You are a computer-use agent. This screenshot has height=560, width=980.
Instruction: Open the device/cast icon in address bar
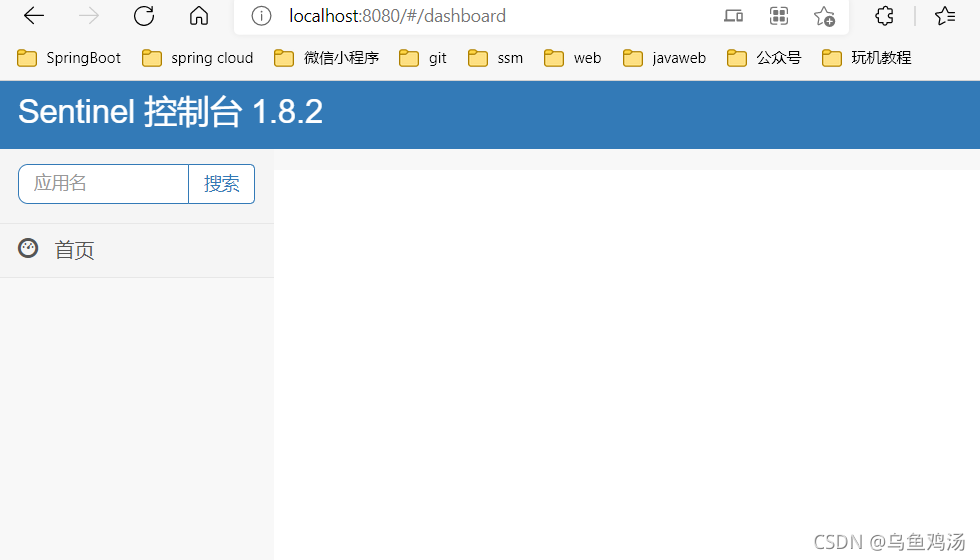coord(733,16)
